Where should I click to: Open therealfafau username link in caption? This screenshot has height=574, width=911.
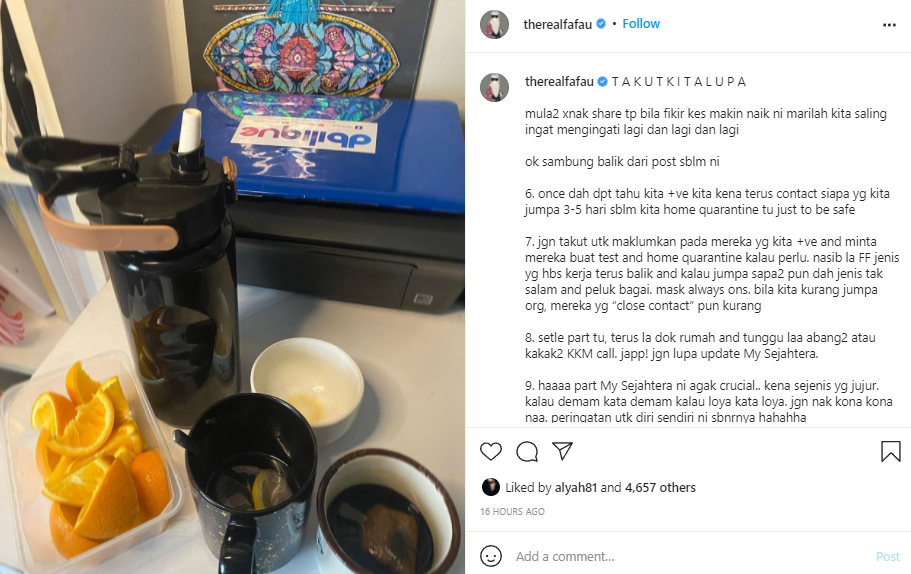coord(559,81)
